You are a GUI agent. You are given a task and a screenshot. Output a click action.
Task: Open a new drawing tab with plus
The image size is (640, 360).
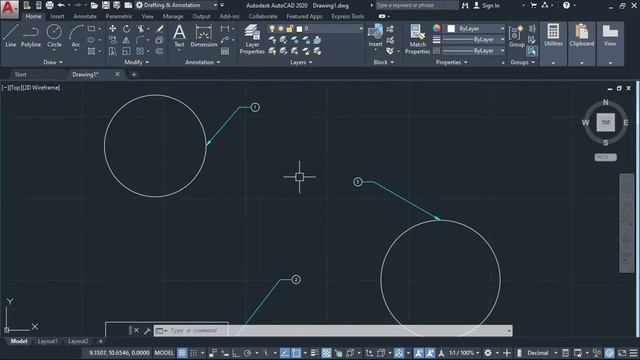[133, 74]
